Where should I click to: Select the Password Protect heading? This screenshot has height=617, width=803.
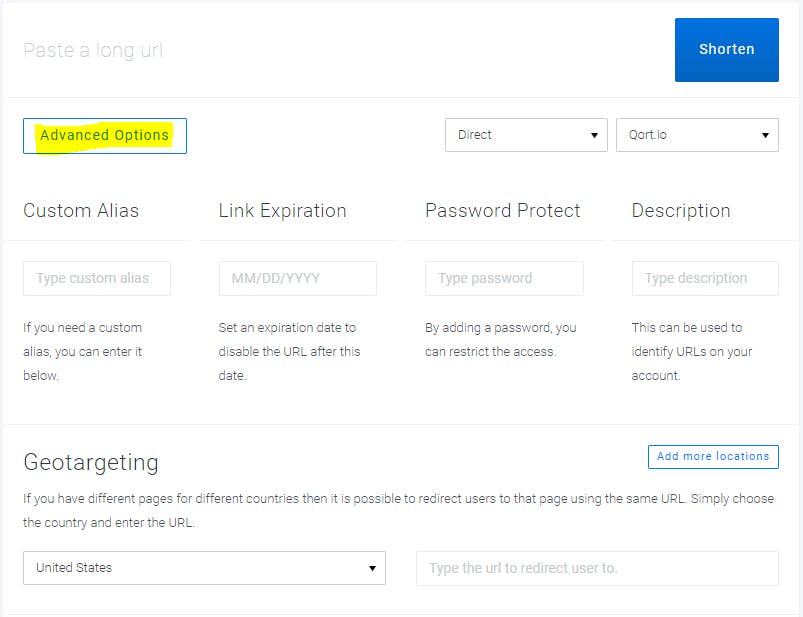click(x=502, y=211)
